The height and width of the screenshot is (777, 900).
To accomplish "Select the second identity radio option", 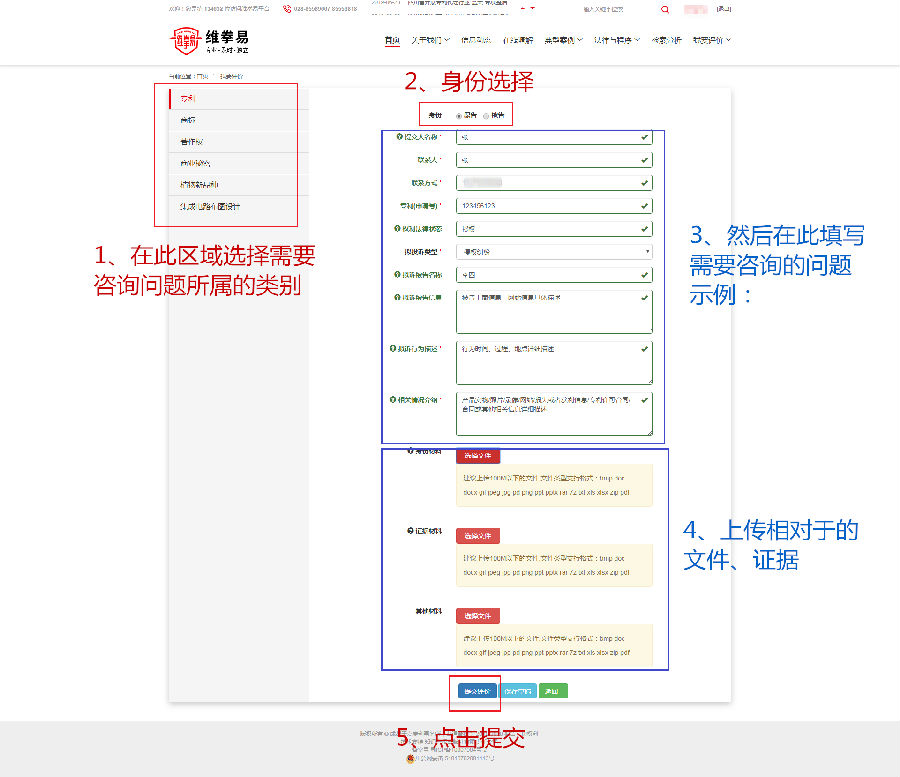I will [x=486, y=116].
